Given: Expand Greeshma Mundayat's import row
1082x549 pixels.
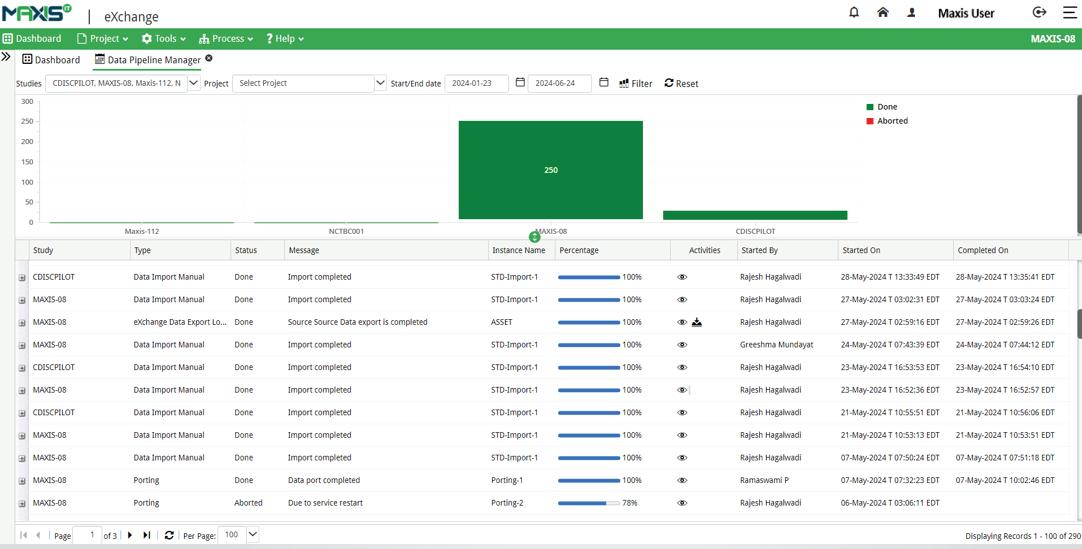Looking at the screenshot, I should 22,346.
